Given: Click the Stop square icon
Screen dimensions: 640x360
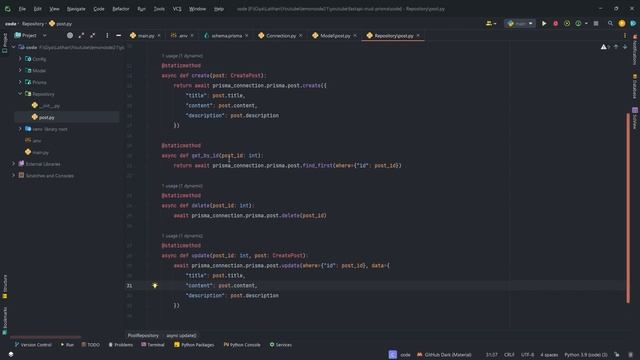Looking at the screenshot, I should click(596, 24).
